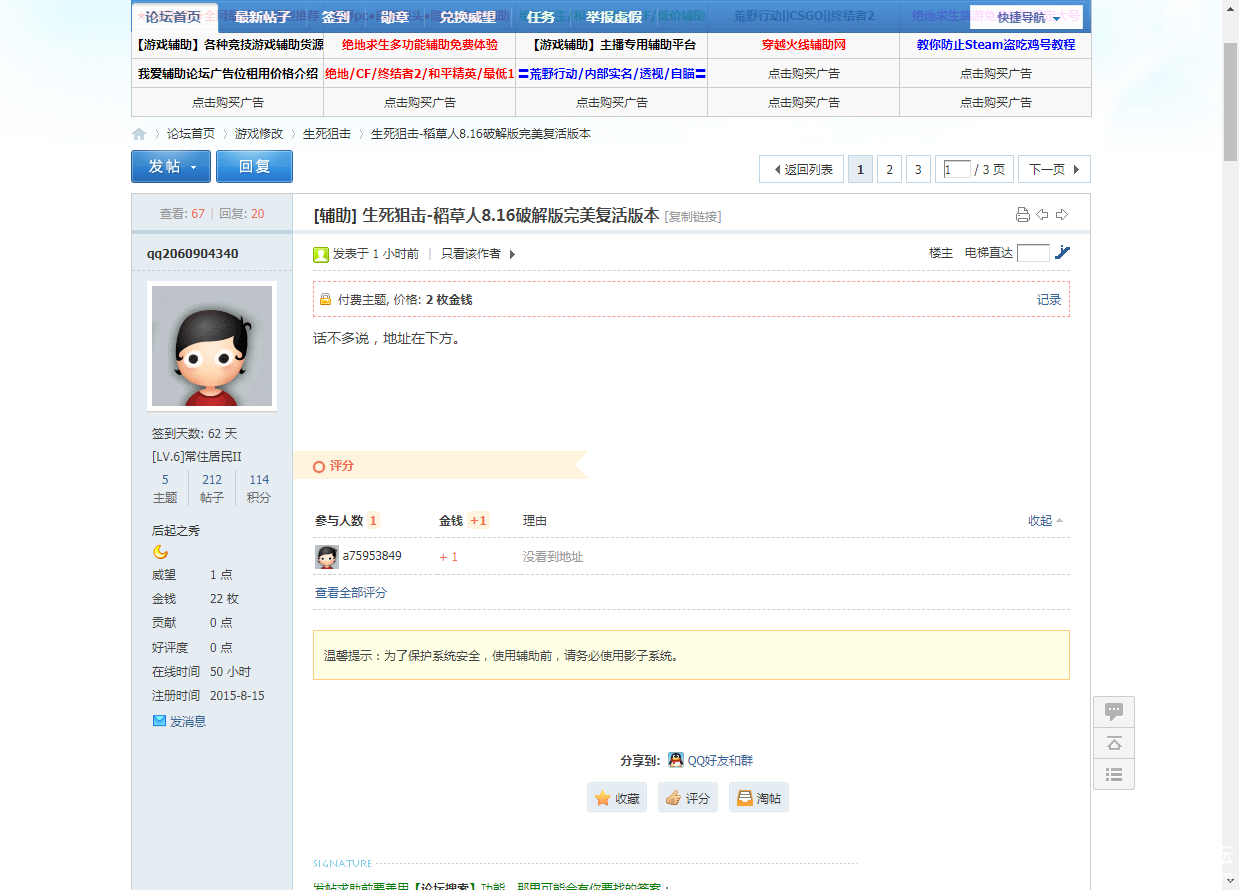Open the 发帖 dropdown button
The image size is (1239, 890).
171,167
